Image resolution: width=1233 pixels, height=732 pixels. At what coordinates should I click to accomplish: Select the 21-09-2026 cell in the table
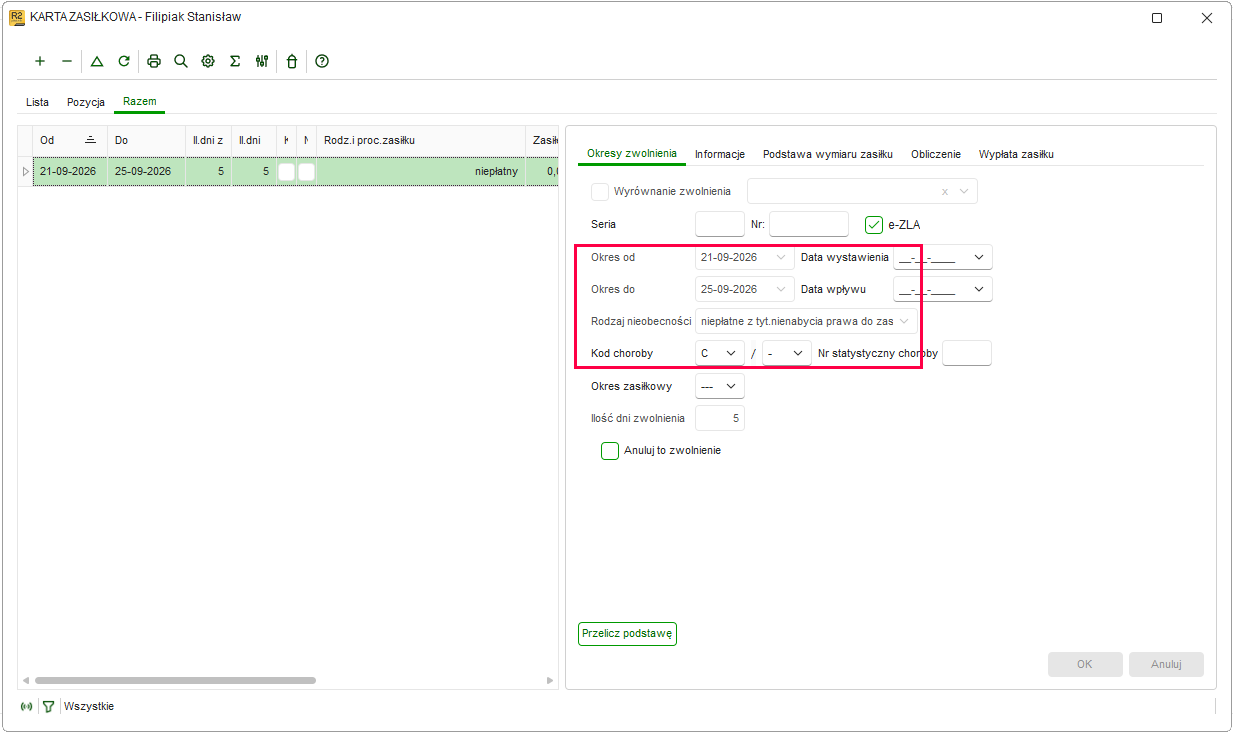pyautogui.click(x=70, y=171)
